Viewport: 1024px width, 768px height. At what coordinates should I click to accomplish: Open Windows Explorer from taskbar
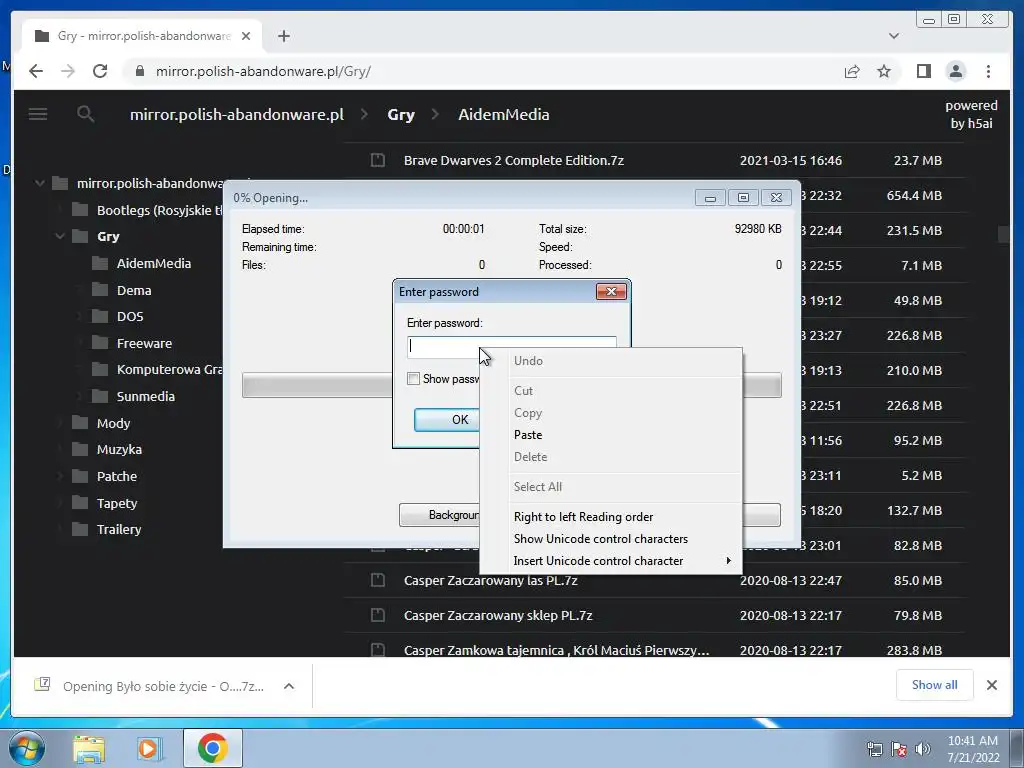[x=89, y=748]
